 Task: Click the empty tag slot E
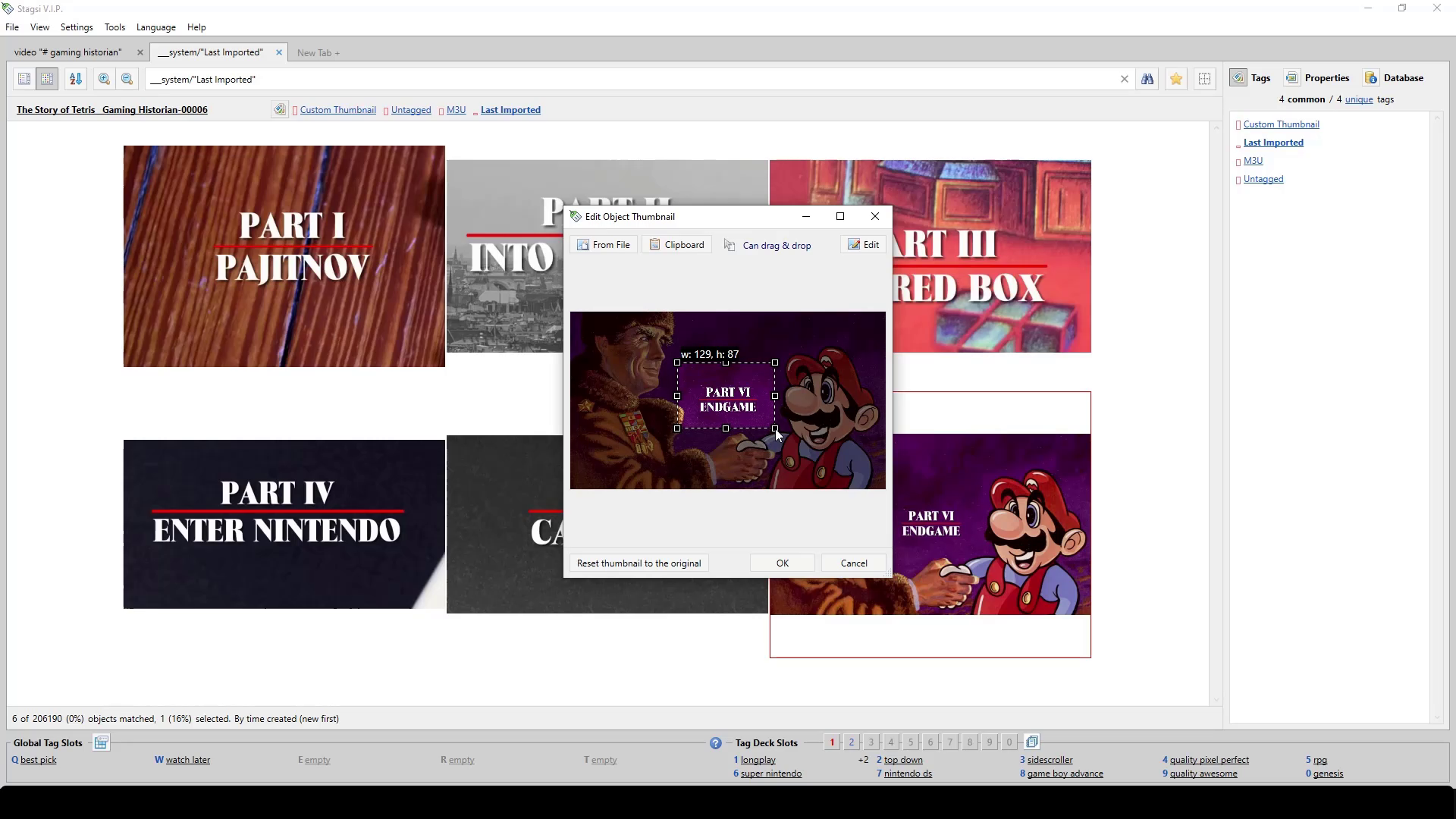point(316,760)
